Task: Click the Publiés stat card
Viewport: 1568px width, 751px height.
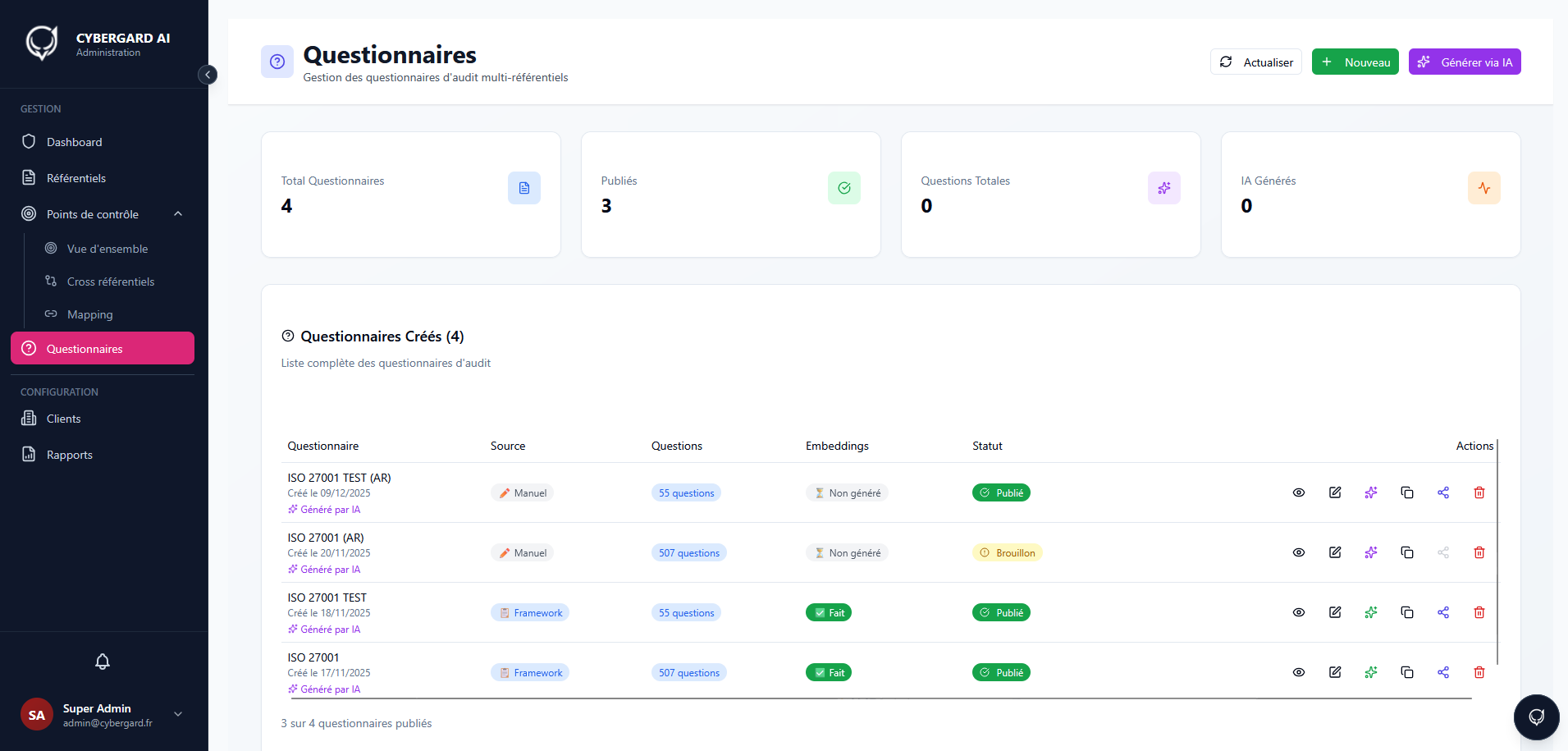Action: (731, 195)
